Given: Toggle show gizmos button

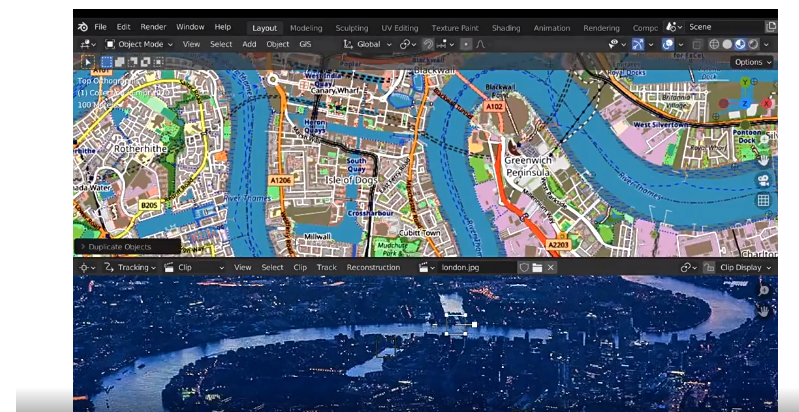Looking at the screenshot, I should [638, 44].
